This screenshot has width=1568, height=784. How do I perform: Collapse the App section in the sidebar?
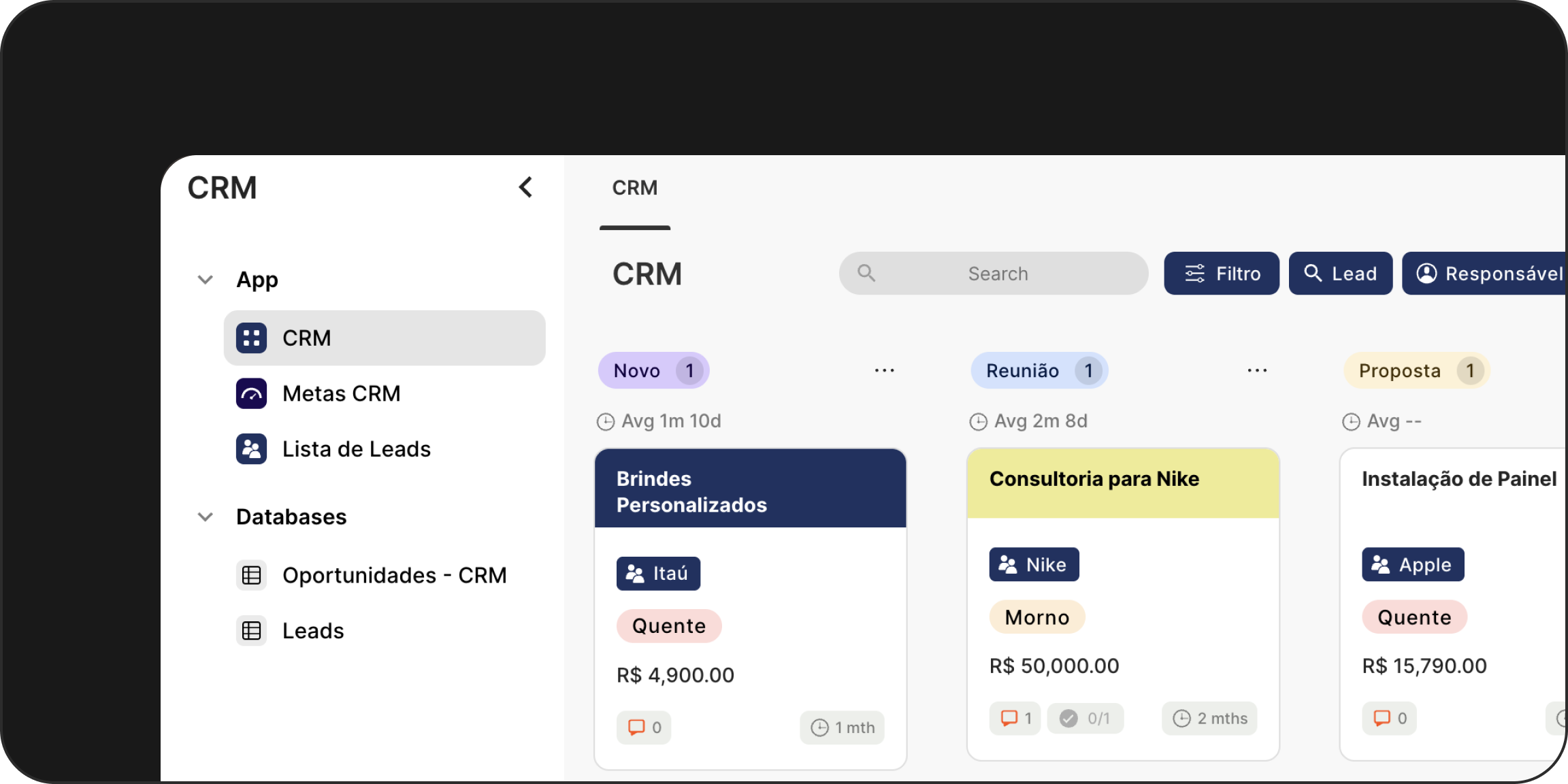tap(204, 279)
